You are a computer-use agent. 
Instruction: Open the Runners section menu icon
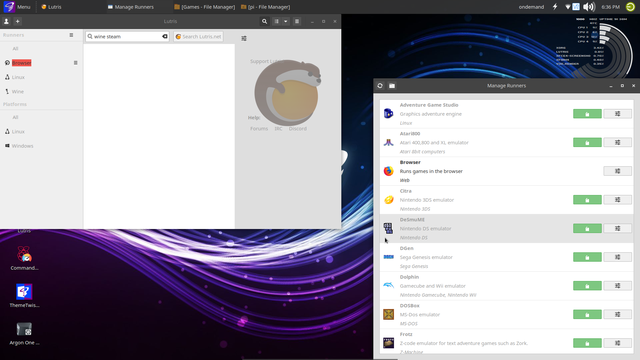pyautogui.click(x=71, y=35)
